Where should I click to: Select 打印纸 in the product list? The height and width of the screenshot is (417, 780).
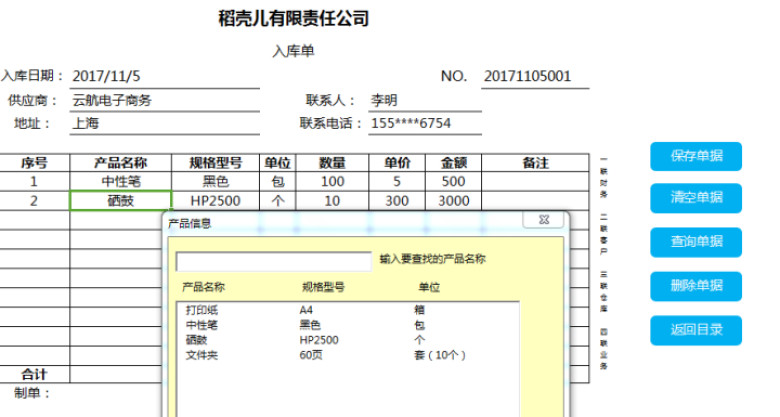201,310
